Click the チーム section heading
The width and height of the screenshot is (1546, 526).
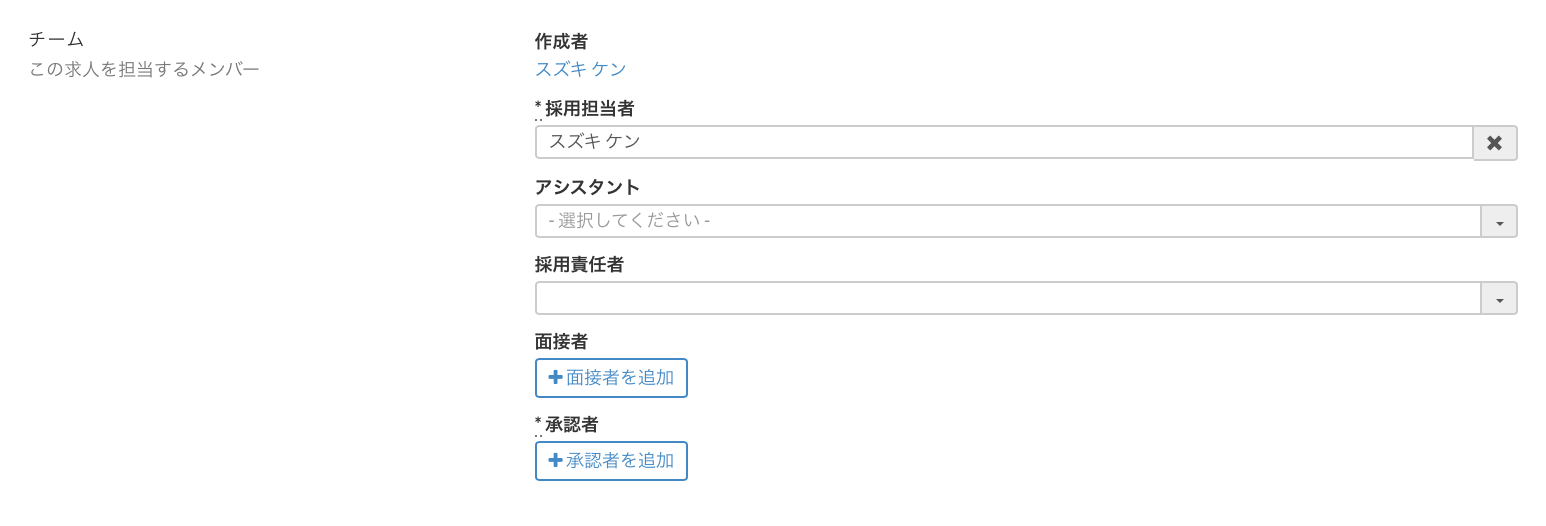(x=56, y=39)
